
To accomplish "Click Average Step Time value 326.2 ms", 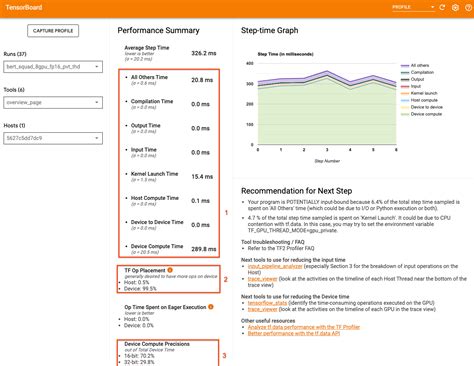I will (x=204, y=53).
